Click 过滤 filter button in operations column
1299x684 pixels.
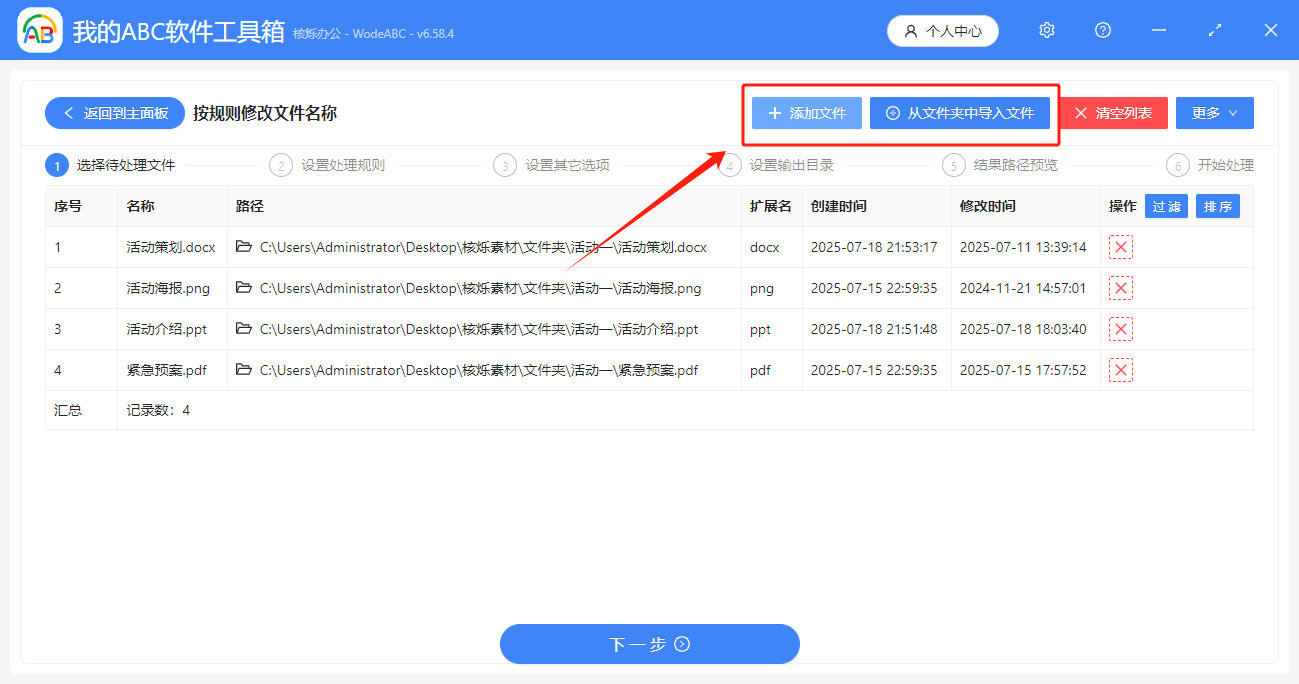(1166, 206)
